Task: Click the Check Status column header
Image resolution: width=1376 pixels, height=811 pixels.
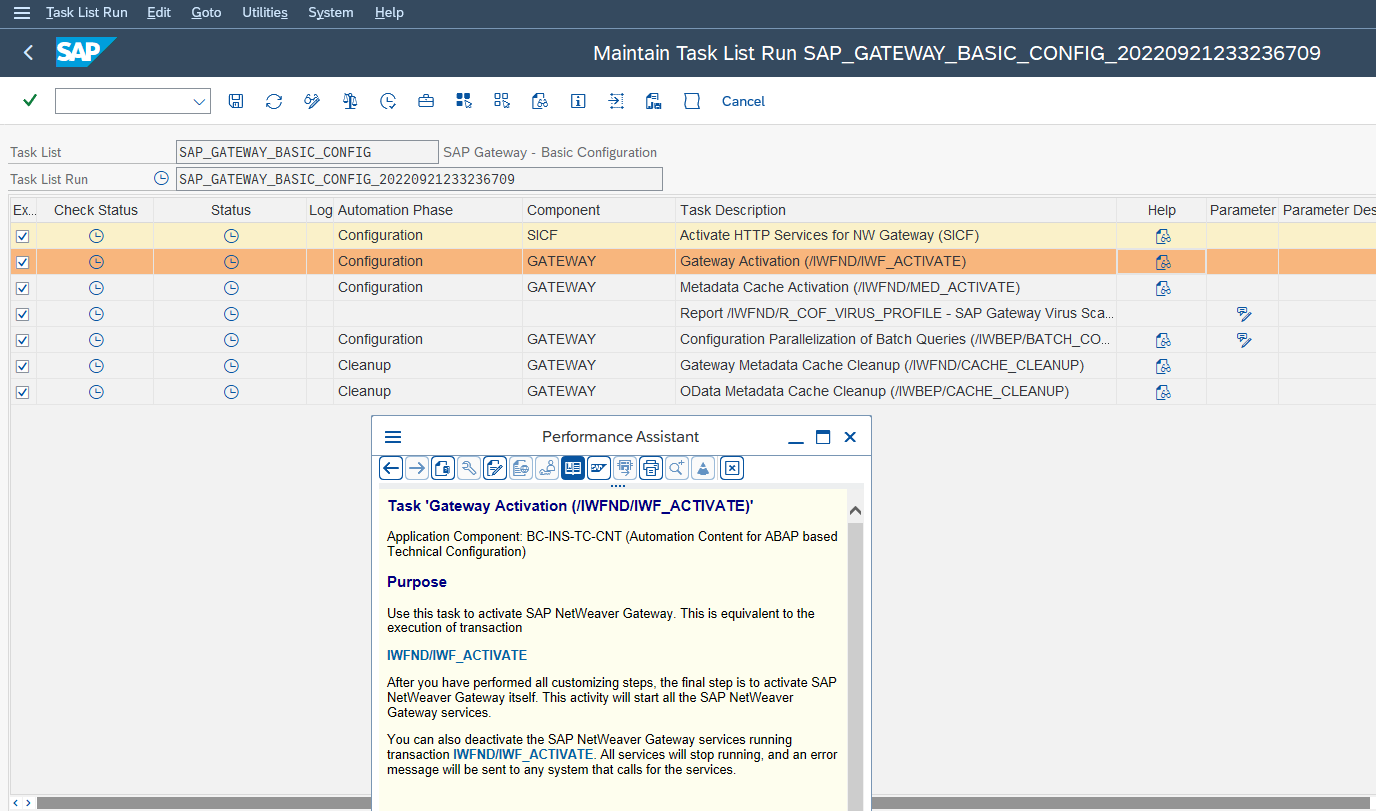Action: click(96, 210)
